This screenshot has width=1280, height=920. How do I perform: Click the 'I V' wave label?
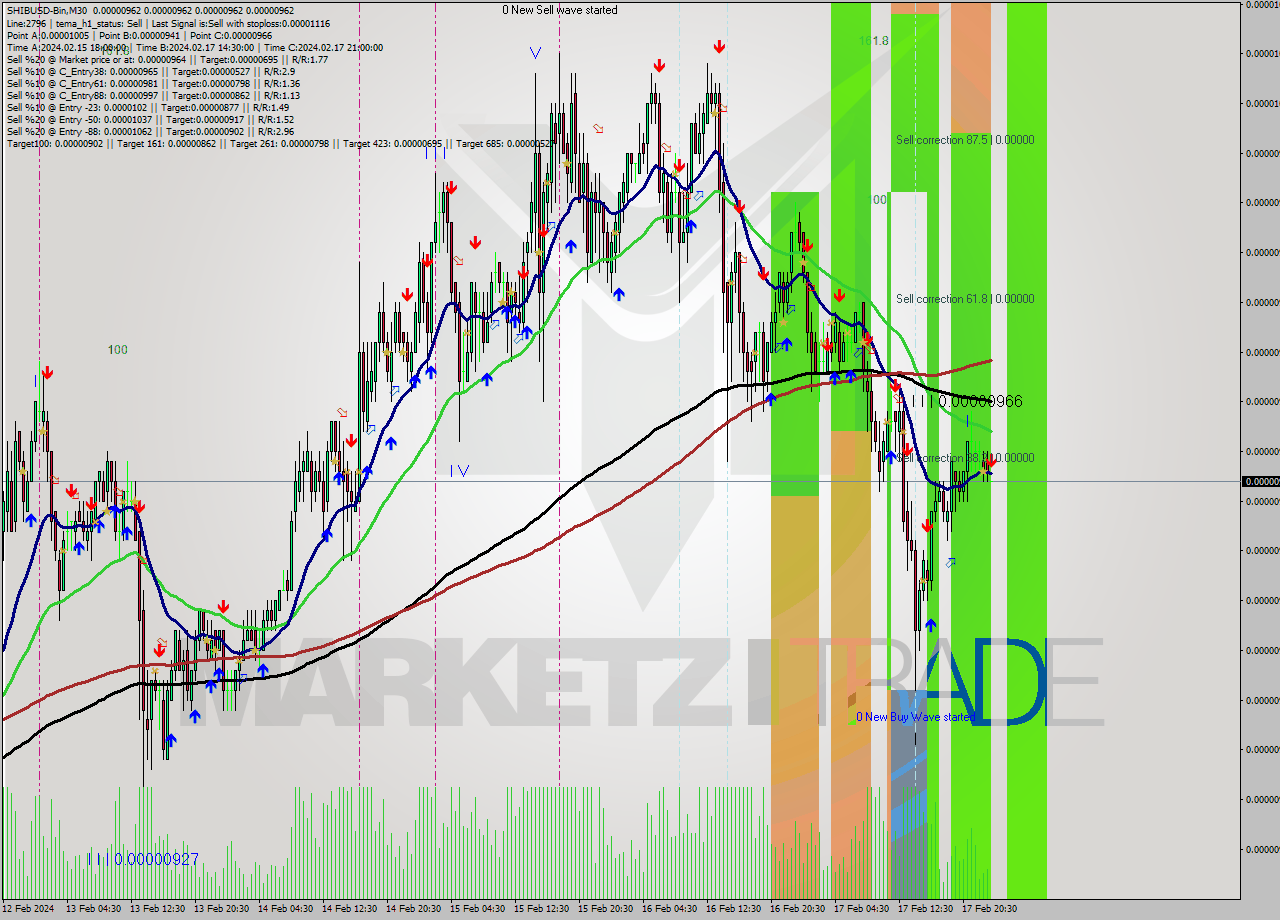[459, 470]
